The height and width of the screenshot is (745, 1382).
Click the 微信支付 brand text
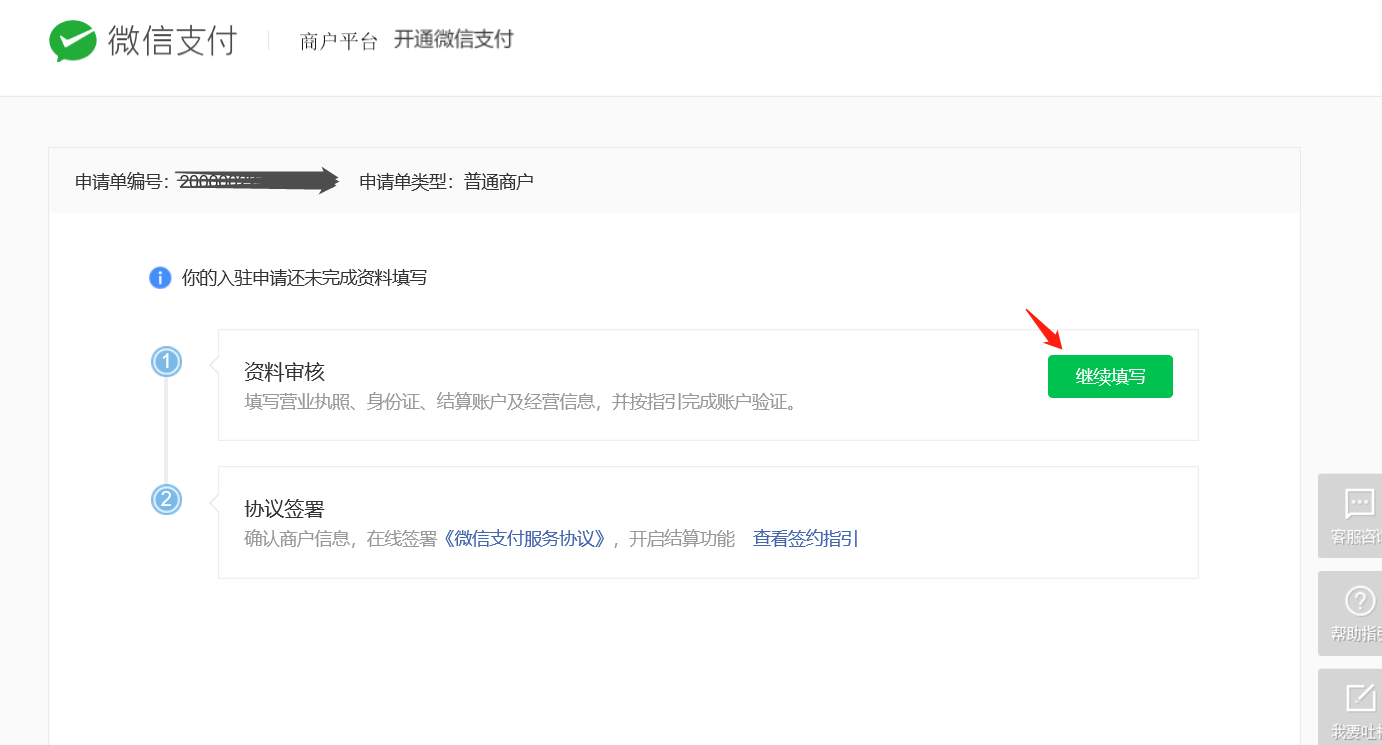173,41
